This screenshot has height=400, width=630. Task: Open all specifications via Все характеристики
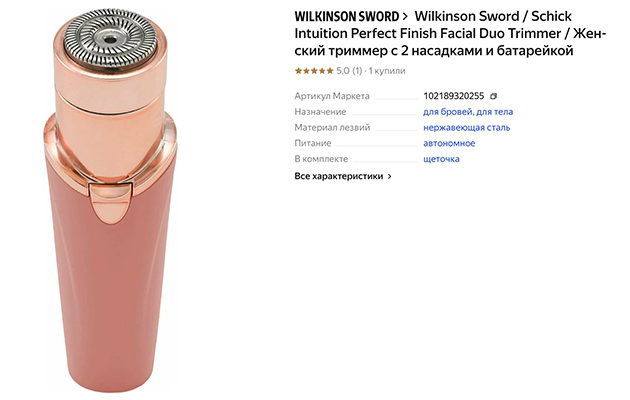coord(339,176)
